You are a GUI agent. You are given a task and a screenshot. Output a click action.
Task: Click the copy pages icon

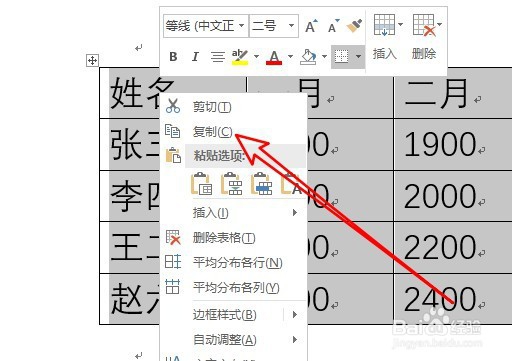pos(173,131)
